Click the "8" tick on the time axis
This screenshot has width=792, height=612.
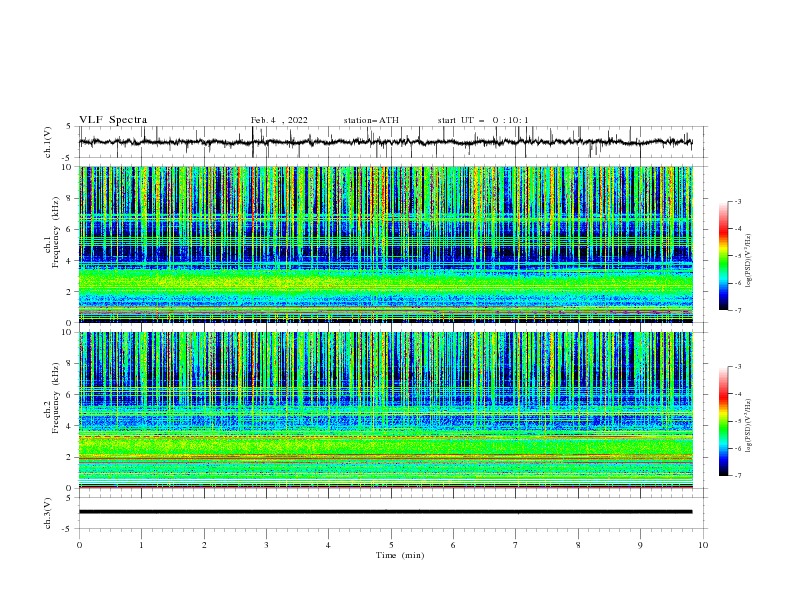578,545
